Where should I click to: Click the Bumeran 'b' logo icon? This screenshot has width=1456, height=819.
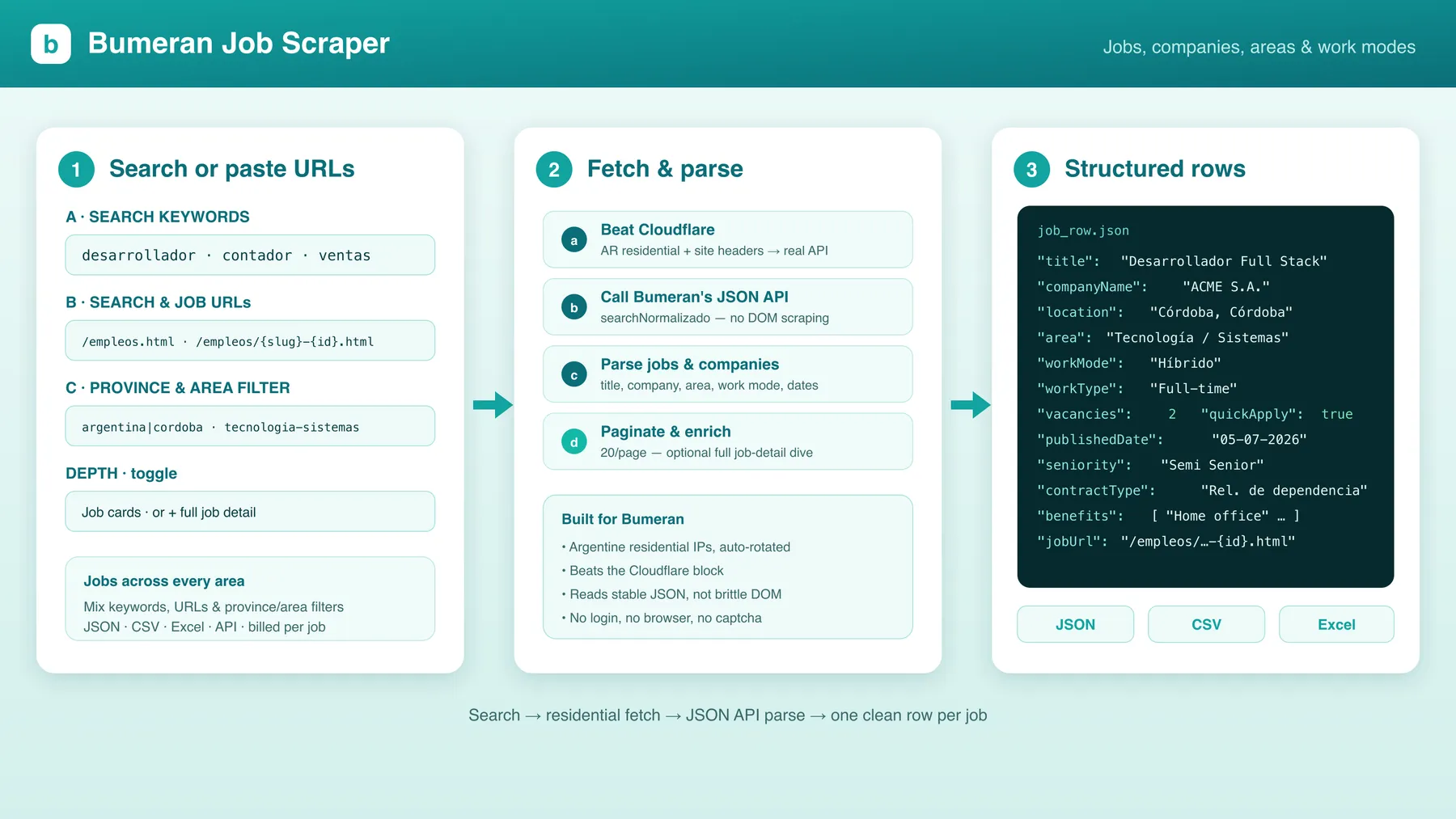51,44
